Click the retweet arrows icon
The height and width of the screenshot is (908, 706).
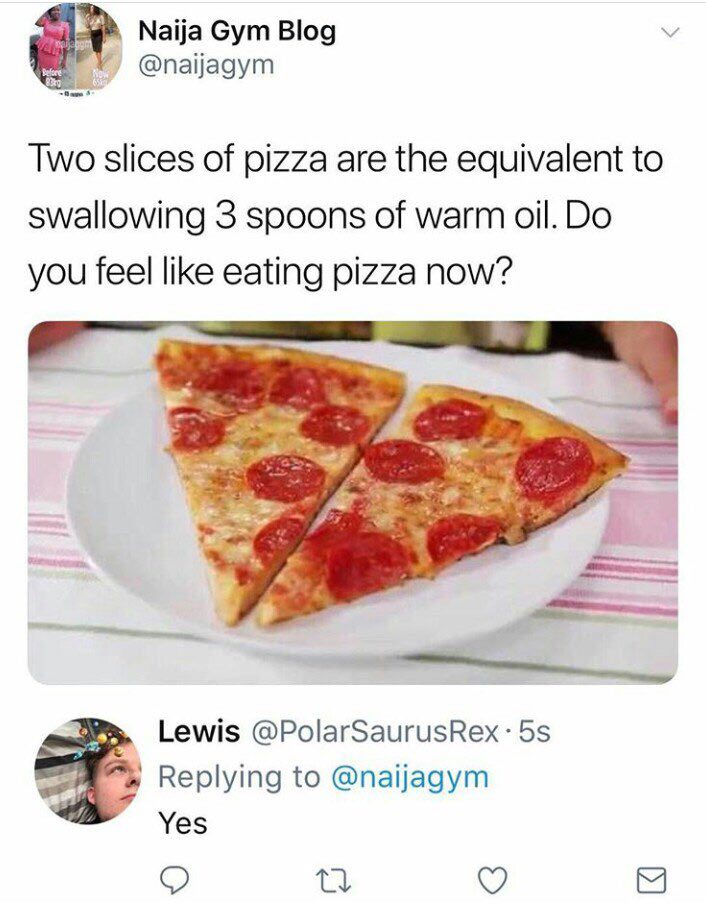332,881
